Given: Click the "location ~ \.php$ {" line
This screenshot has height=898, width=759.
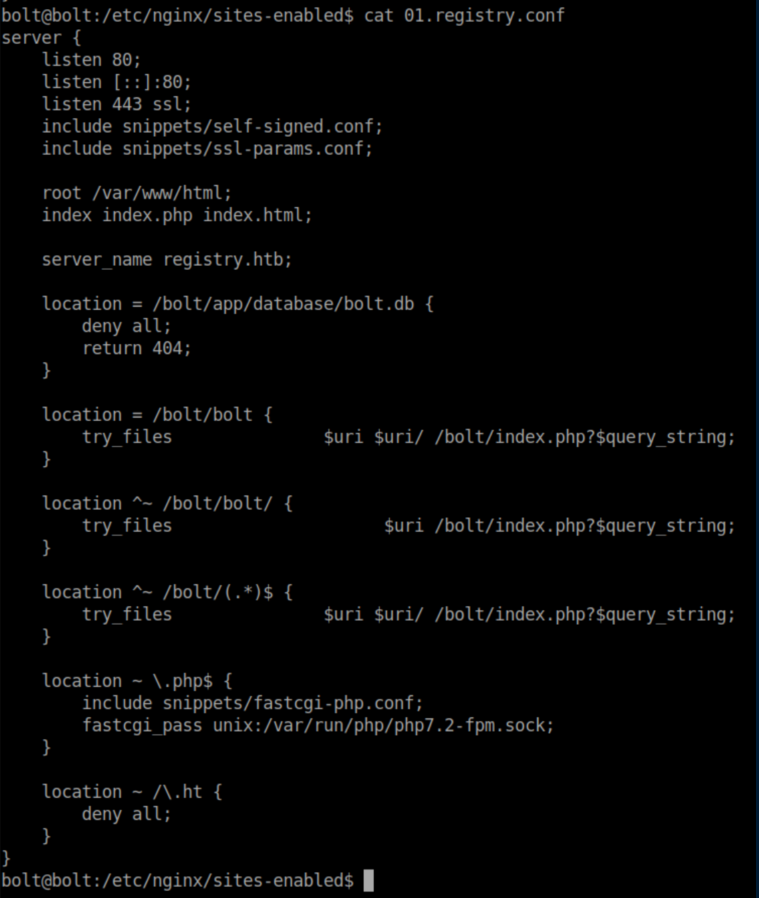Looking at the screenshot, I should pos(136,680).
